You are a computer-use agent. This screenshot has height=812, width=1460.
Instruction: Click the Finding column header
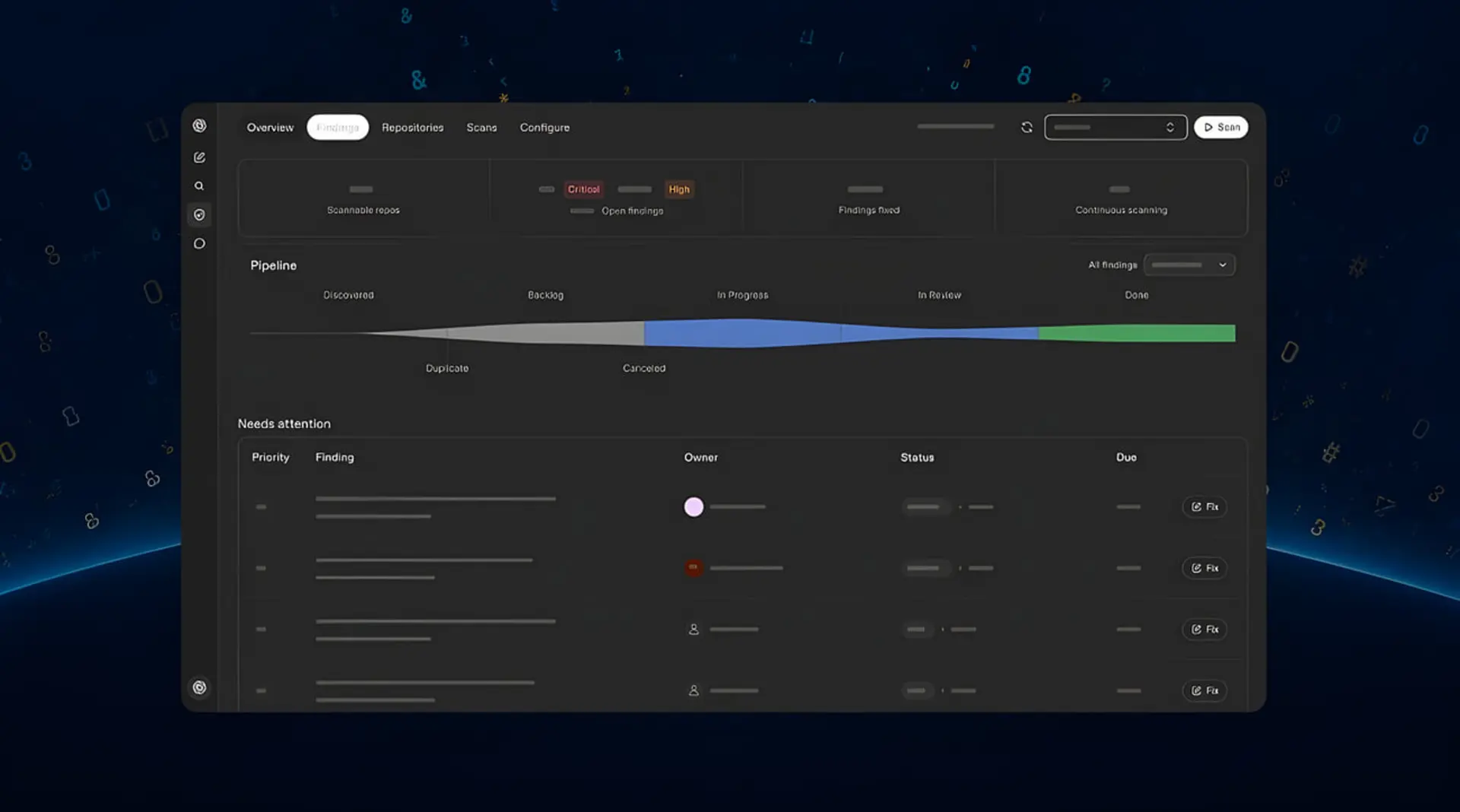pos(335,457)
